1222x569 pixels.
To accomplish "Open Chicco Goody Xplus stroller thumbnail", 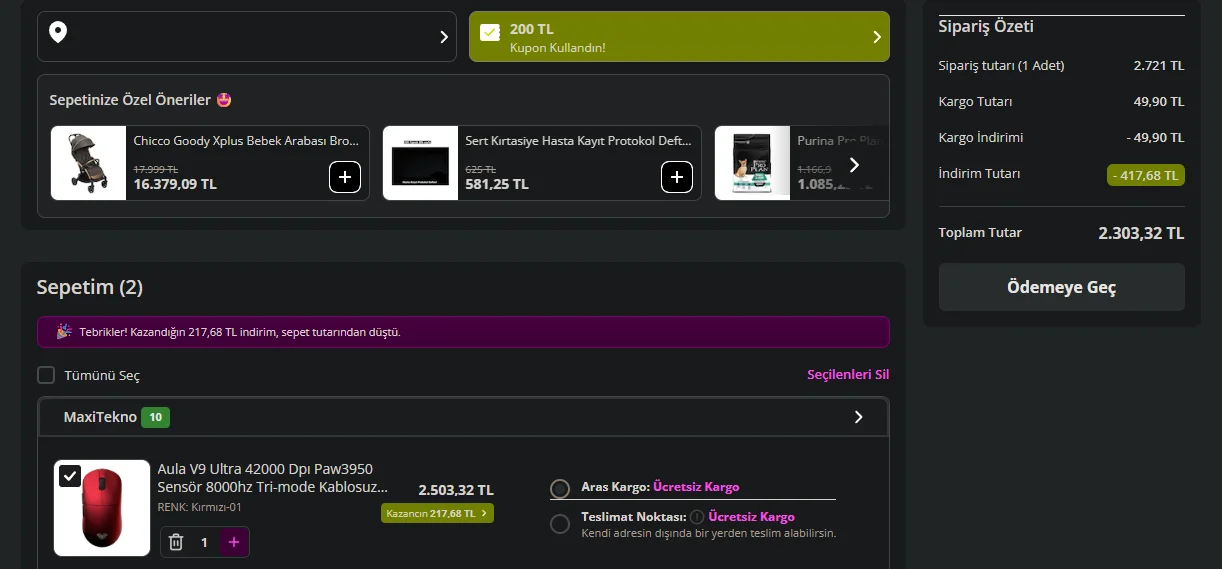I will point(89,163).
